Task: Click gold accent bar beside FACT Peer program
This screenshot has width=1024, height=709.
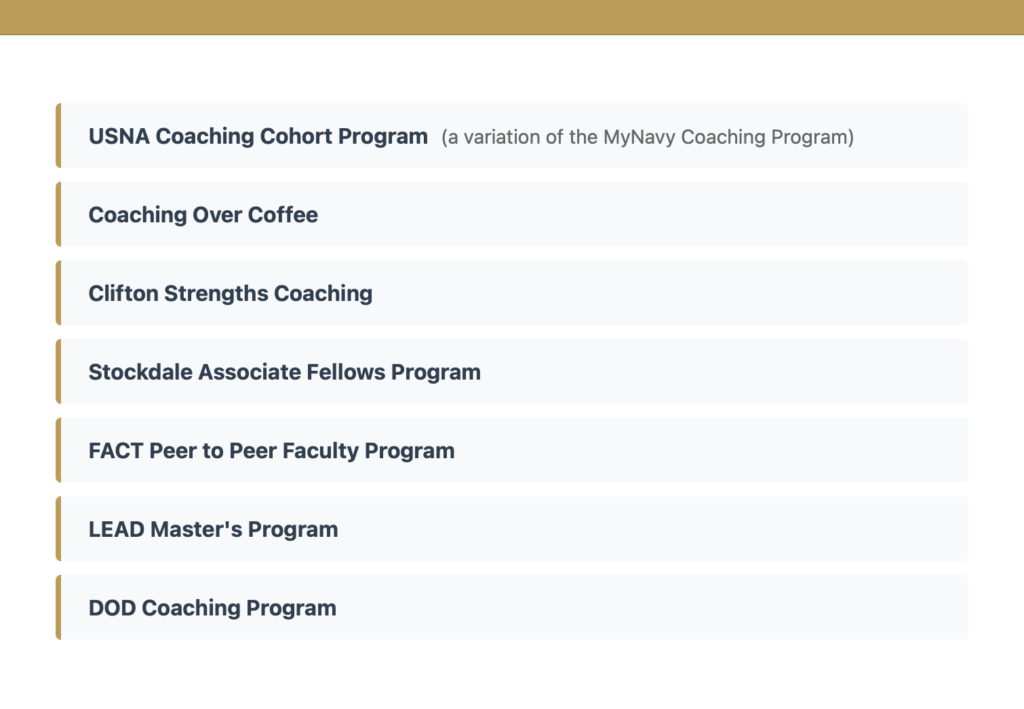Action: tap(58, 451)
